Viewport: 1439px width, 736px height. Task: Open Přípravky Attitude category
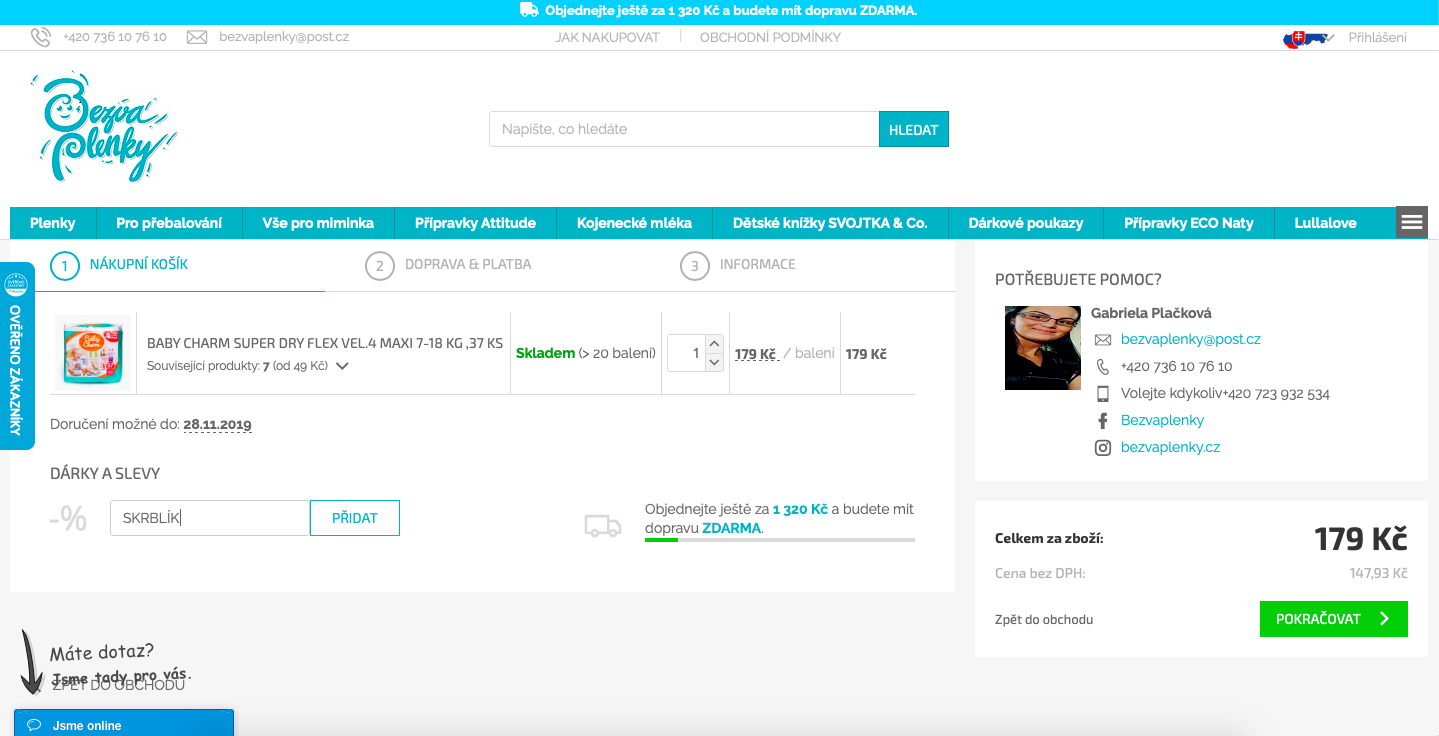(x=475, y=223)
